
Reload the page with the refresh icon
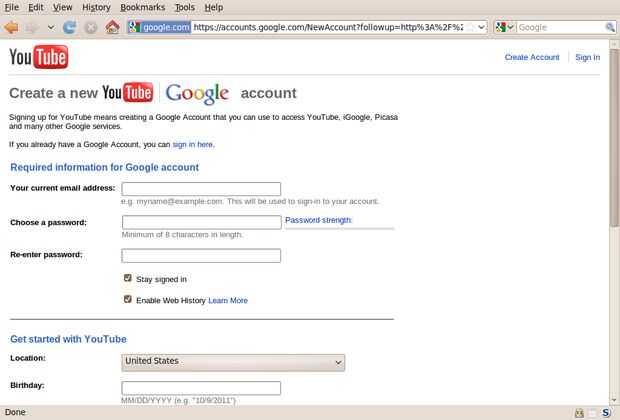tap(70, 27)
